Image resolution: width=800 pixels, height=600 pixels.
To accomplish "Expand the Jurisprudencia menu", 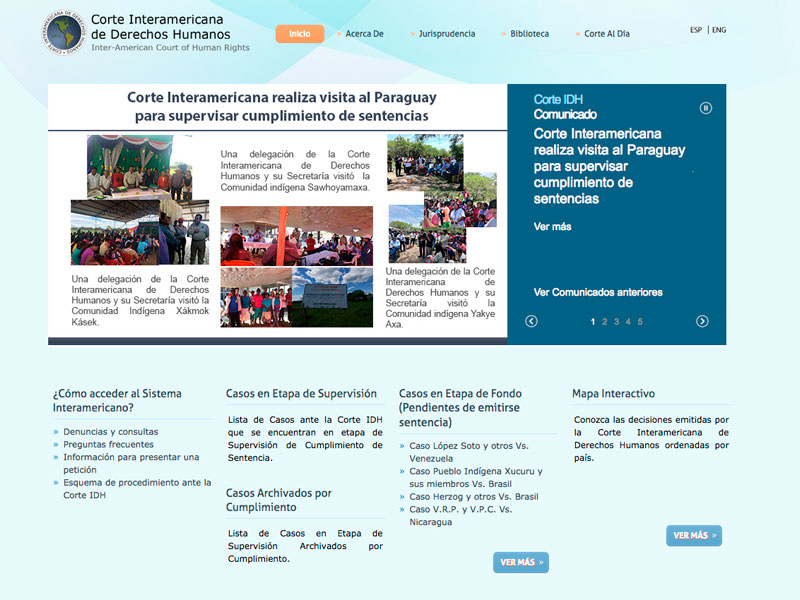I will [446, 34].
